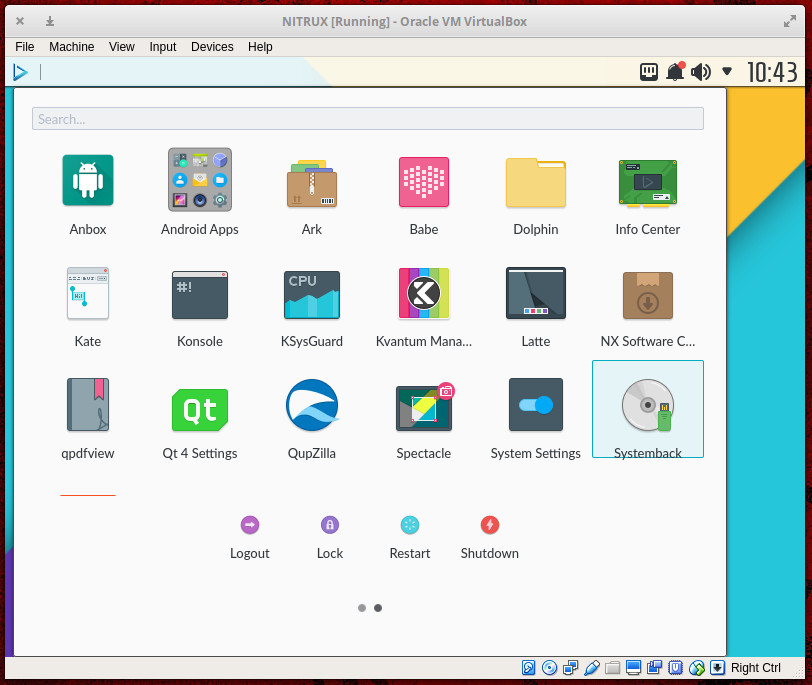Open the Machine menu

tap(71, 47)
